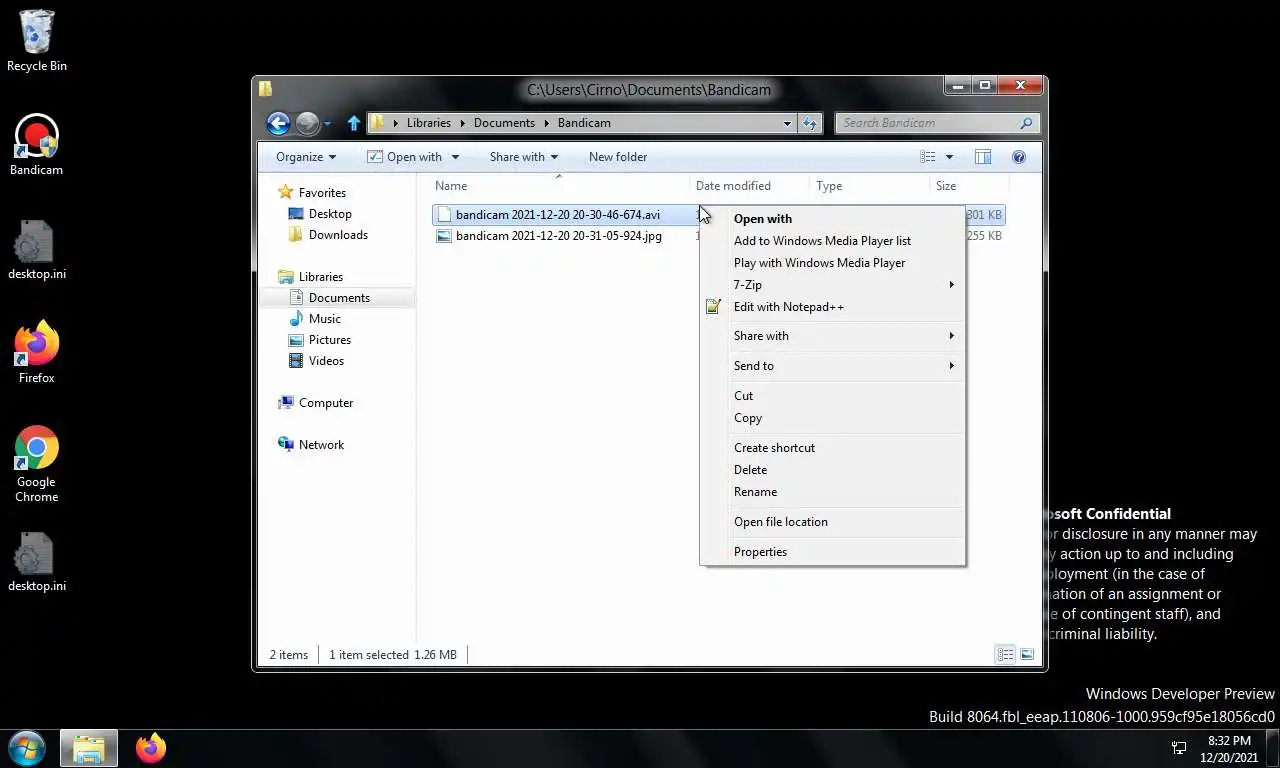
Task: Show the preview pane
Action: coord(983,157)
